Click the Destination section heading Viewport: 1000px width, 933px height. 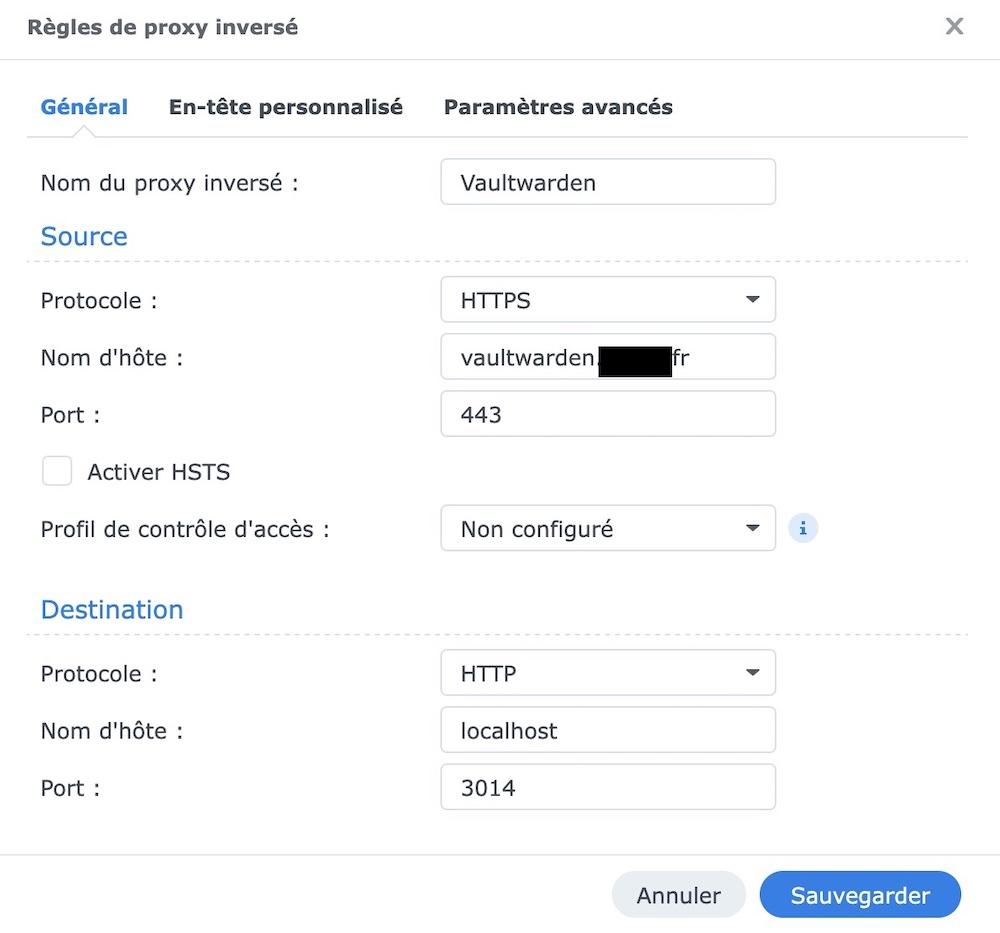112,609
